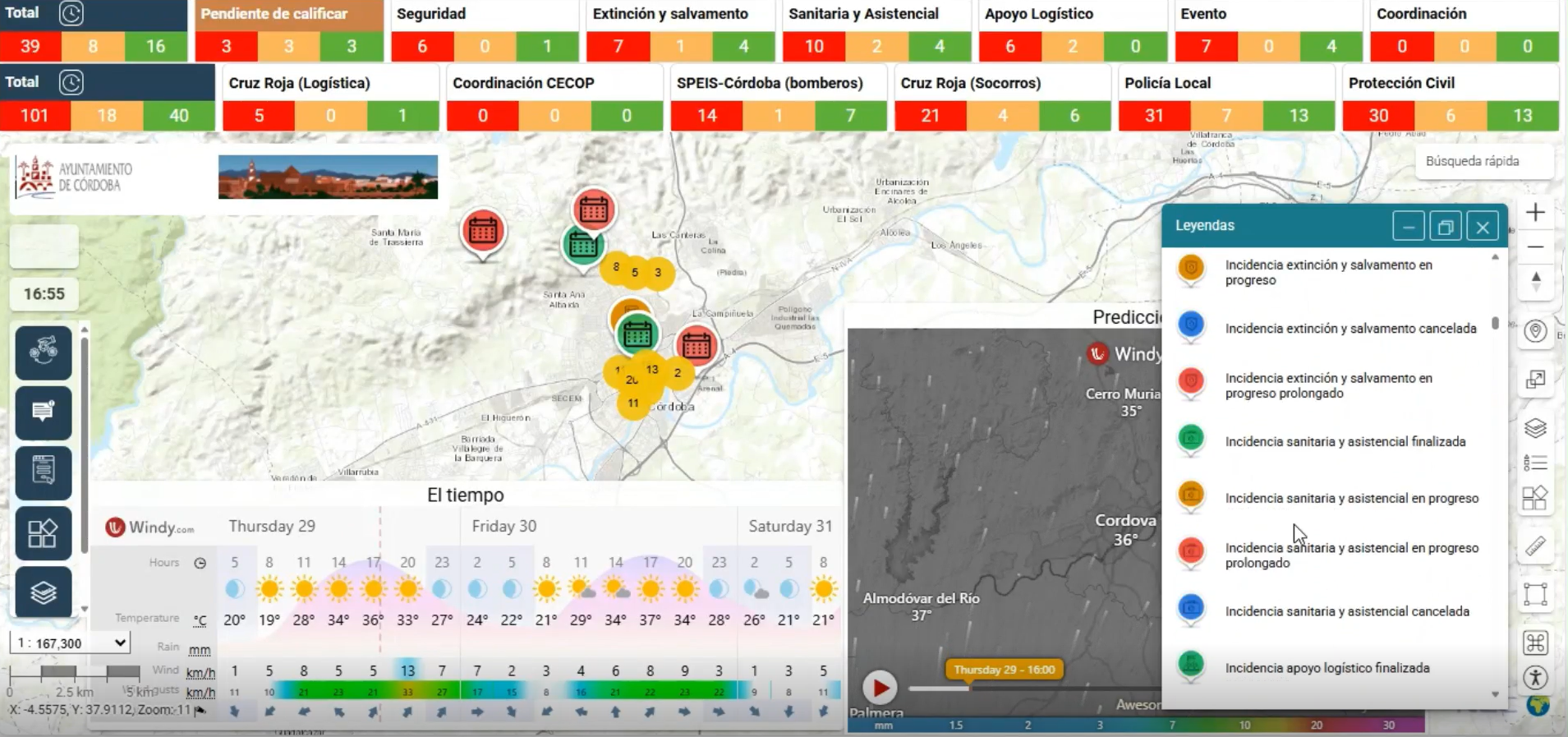Click the map zoom out minus button
The image size is (1568, 737).
(1535, 246)
